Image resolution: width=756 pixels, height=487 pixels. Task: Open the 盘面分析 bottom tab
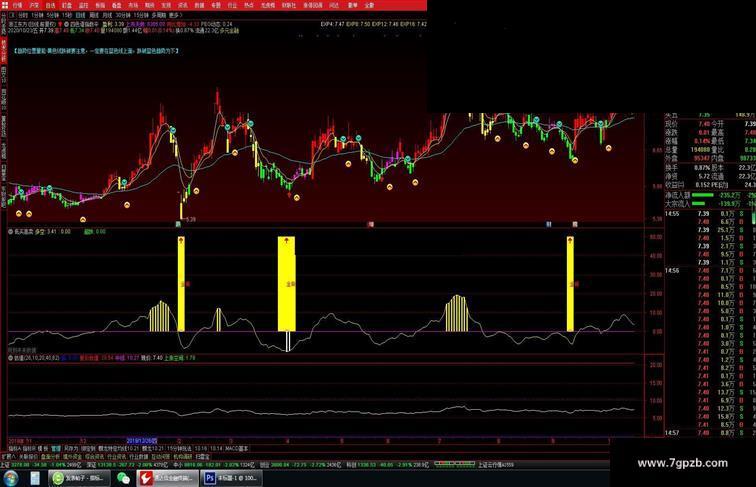coord(50,456)
